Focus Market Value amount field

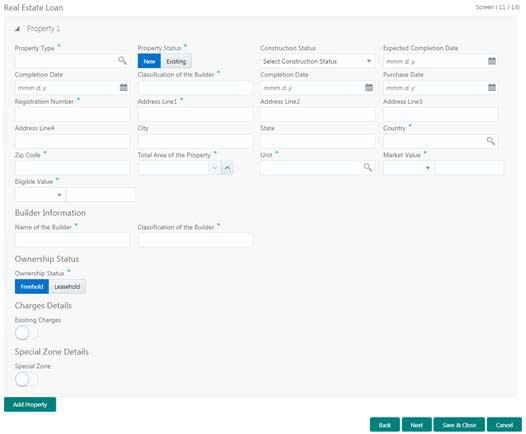tap(469, 168)
